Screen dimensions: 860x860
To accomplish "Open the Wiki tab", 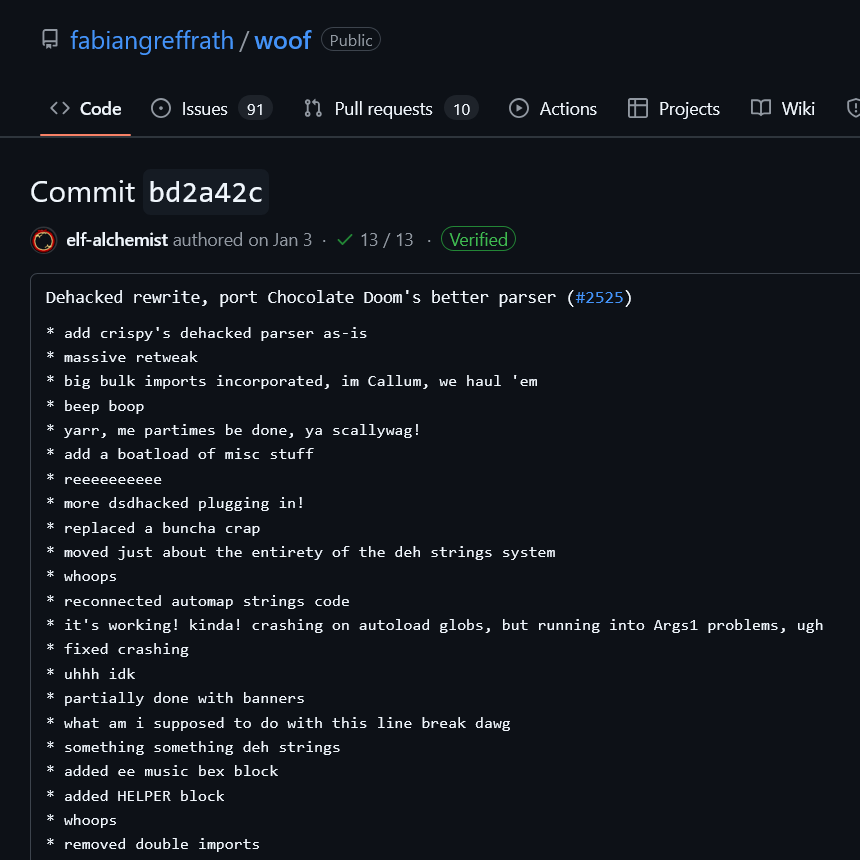I will 782,109.
